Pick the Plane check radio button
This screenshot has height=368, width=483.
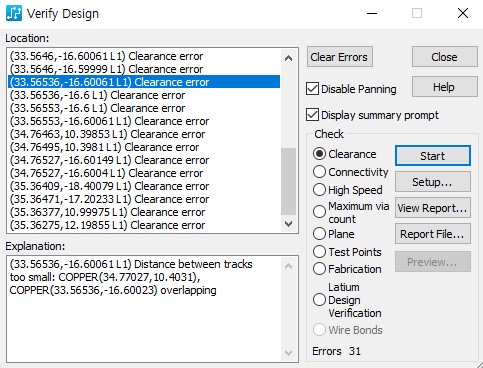[319, 234]
